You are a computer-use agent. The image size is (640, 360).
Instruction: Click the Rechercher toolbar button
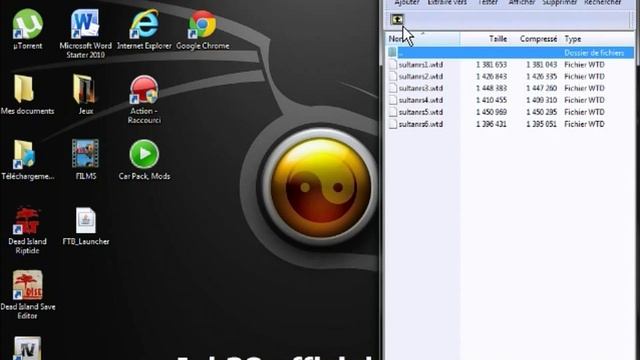(603, 3)
